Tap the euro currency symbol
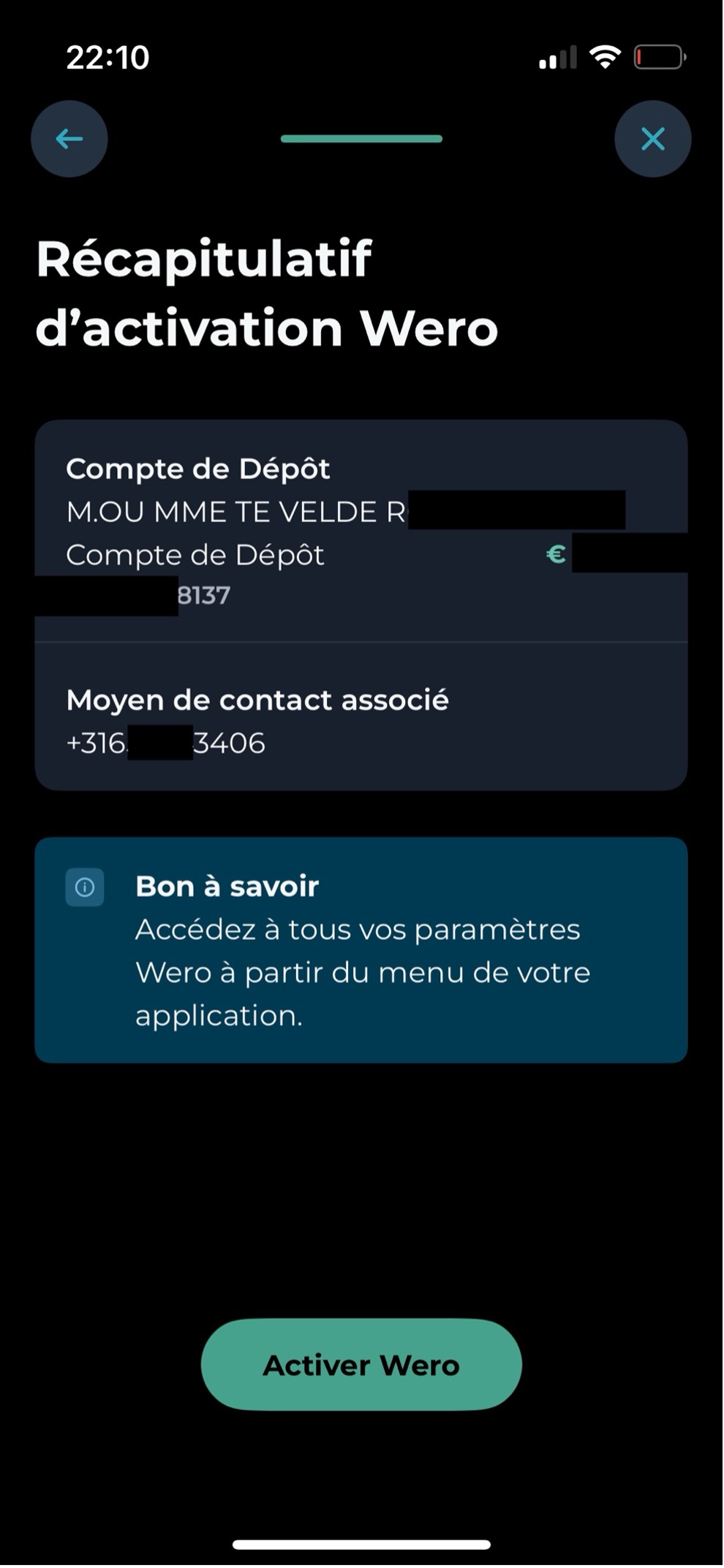Screen dimensions: 724x1568 pos(556,555)
